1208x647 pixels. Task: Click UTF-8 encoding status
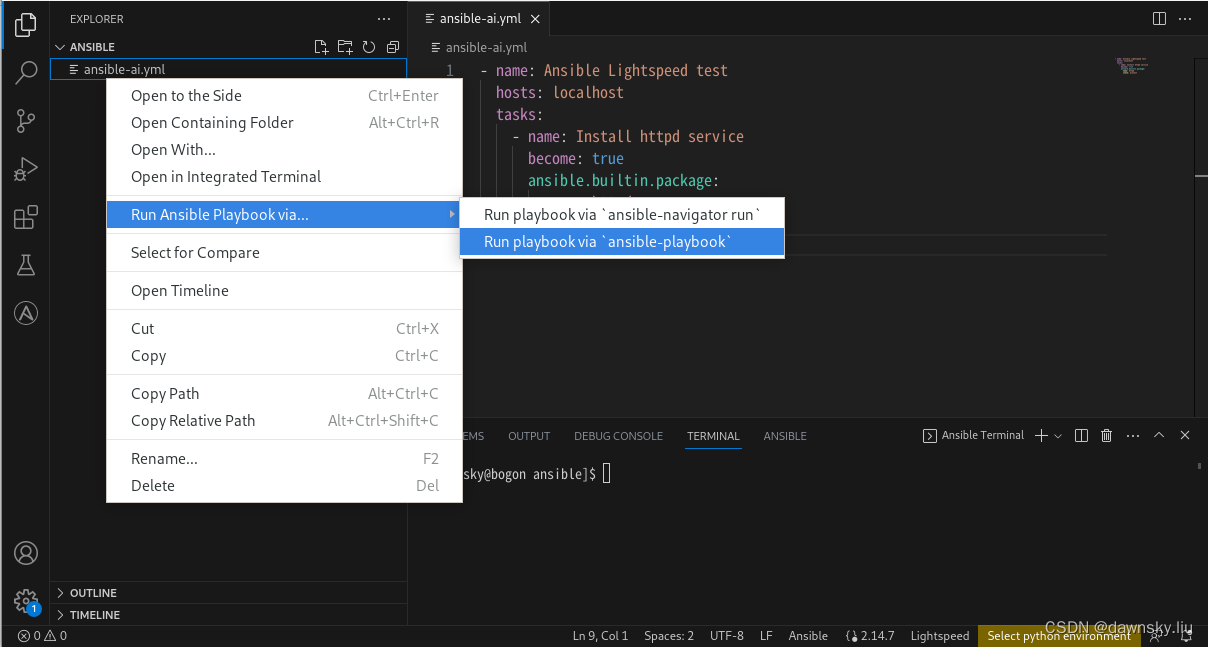[727, 636]
